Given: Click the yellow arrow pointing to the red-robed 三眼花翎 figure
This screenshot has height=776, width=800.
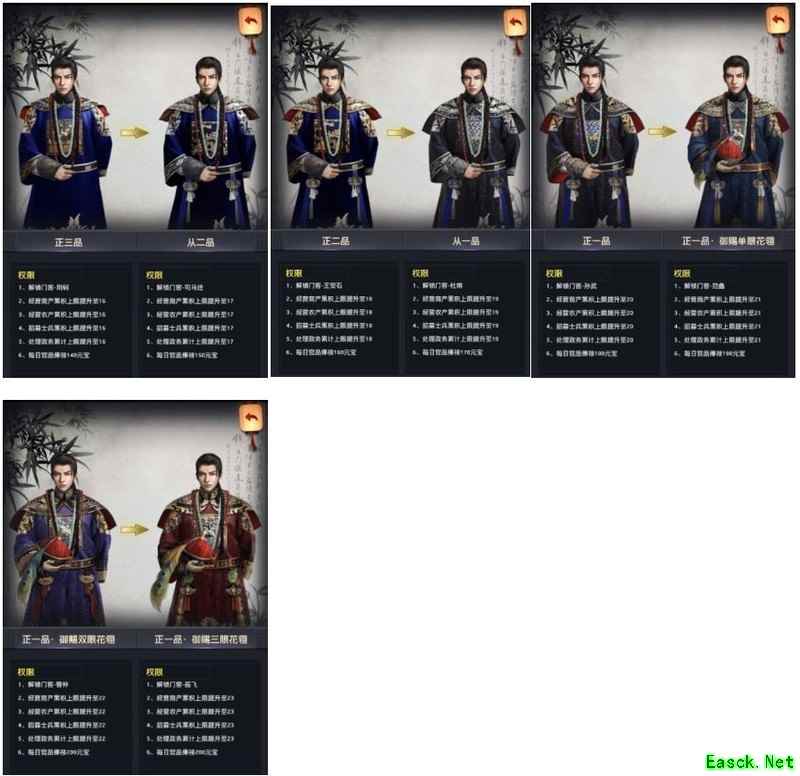Looking at the screenshot, I should pyautogui.click(x=135, y=530).
